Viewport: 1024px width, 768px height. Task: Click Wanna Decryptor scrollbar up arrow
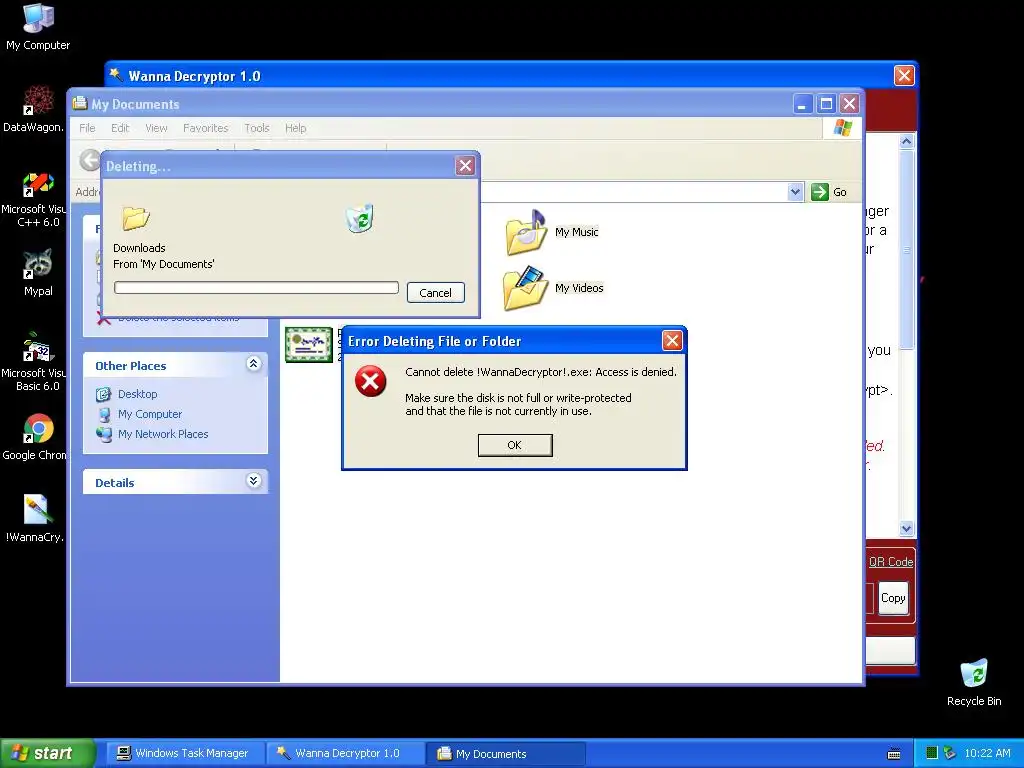(906, 141)
